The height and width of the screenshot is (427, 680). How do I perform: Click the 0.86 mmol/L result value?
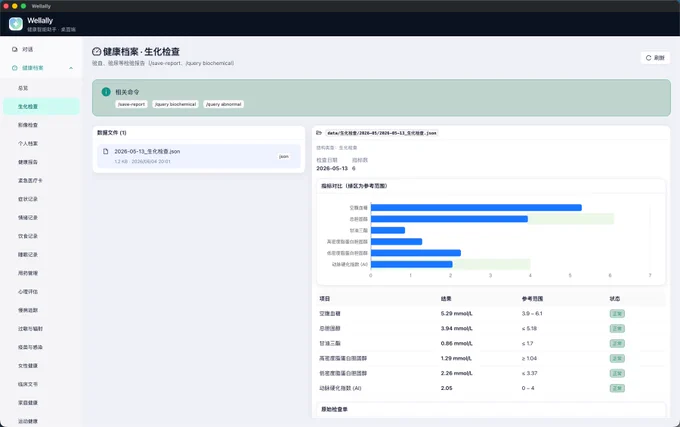pyautogui.click(x=457, y=343)
